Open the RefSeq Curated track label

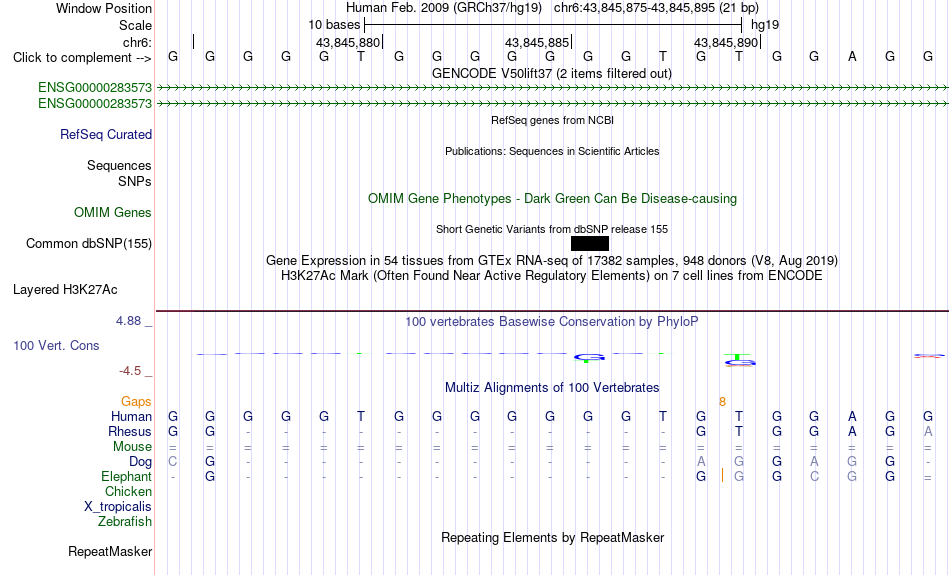coord(106,135)
